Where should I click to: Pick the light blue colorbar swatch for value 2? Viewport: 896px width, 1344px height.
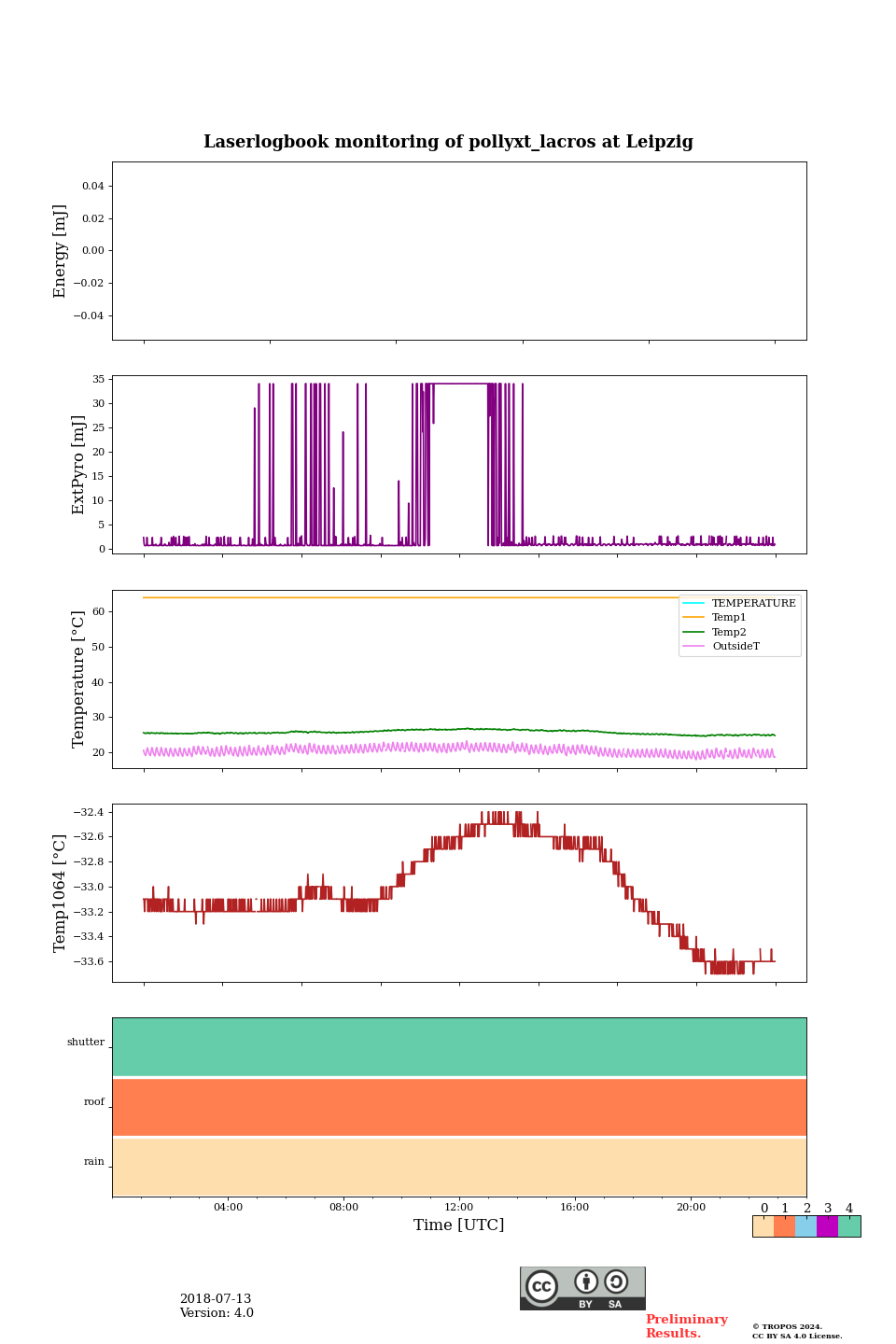tap(805, 1226)
